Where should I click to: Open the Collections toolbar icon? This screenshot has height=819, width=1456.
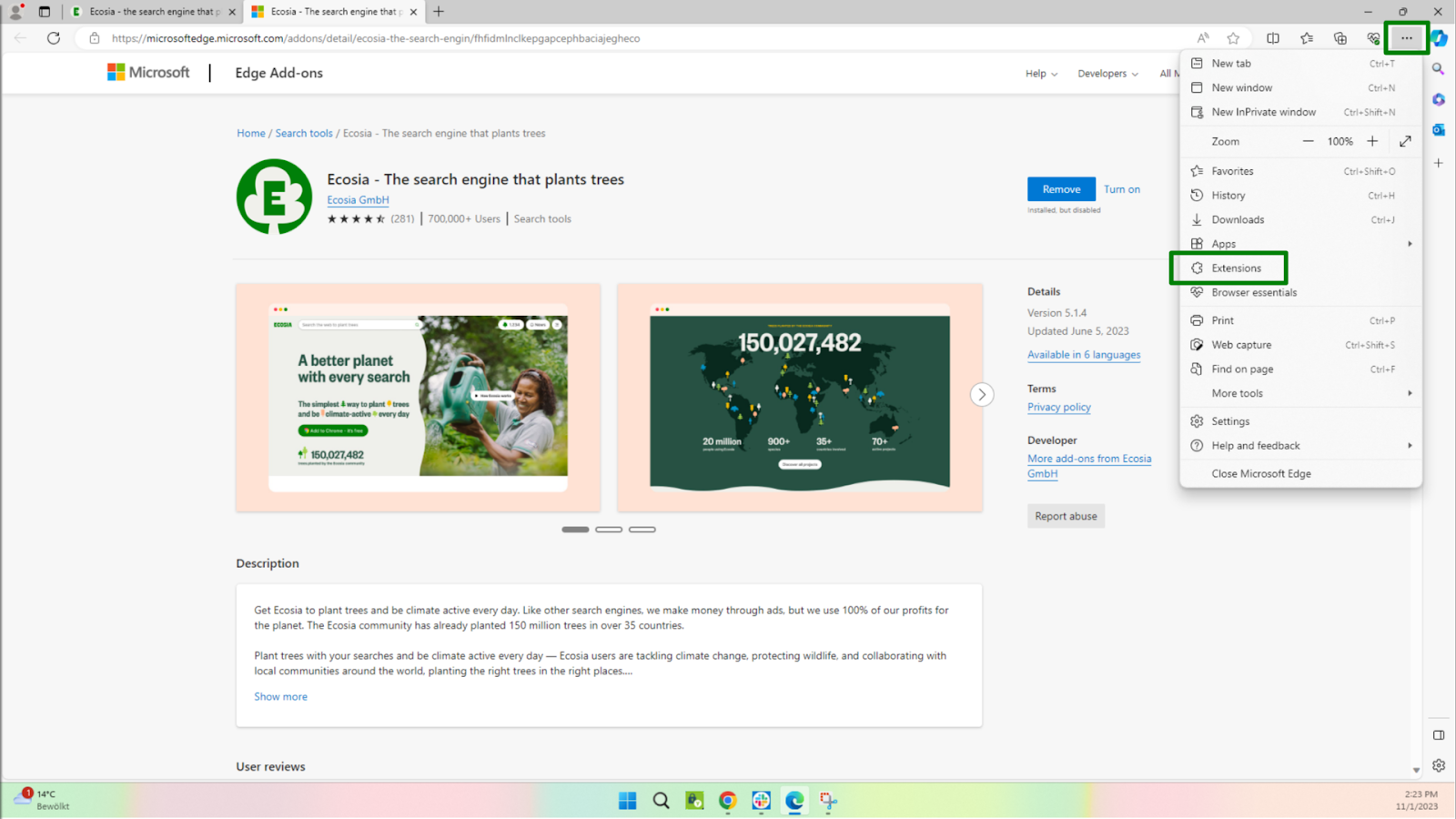point(1340,38)
